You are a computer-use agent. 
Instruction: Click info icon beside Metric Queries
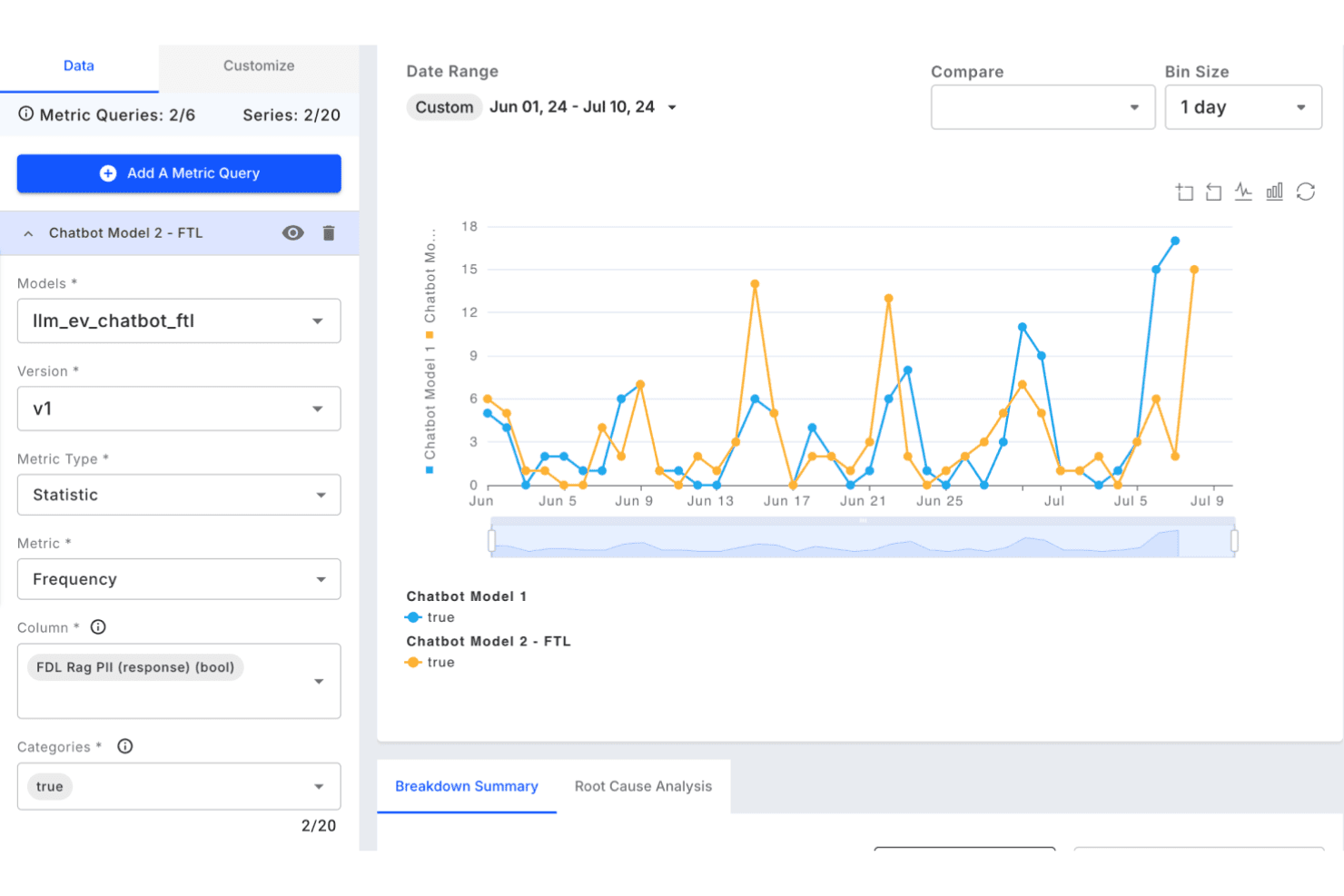click(x=26, y=113)
